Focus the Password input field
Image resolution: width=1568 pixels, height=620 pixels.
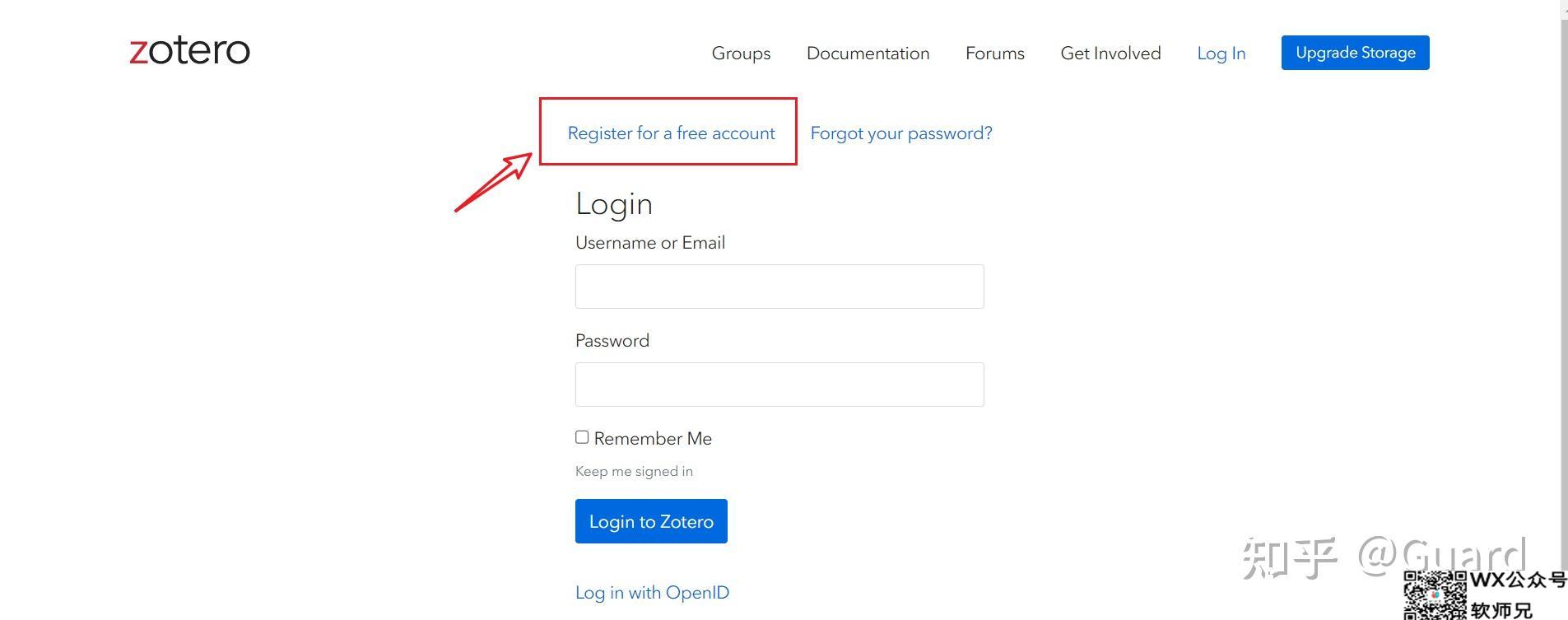(x=779, y=385)
